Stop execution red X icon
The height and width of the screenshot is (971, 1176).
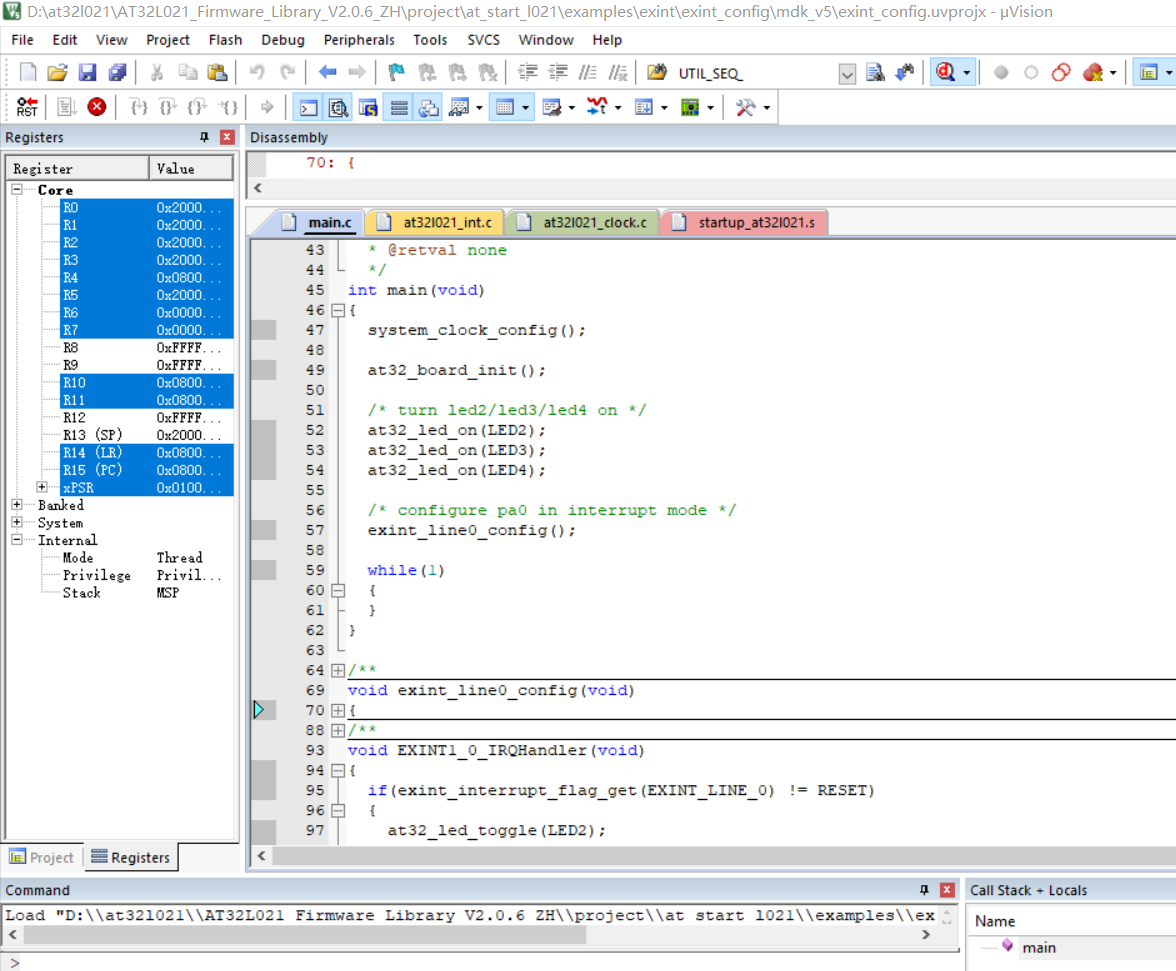pyautogui.click(x=97, y=107)
